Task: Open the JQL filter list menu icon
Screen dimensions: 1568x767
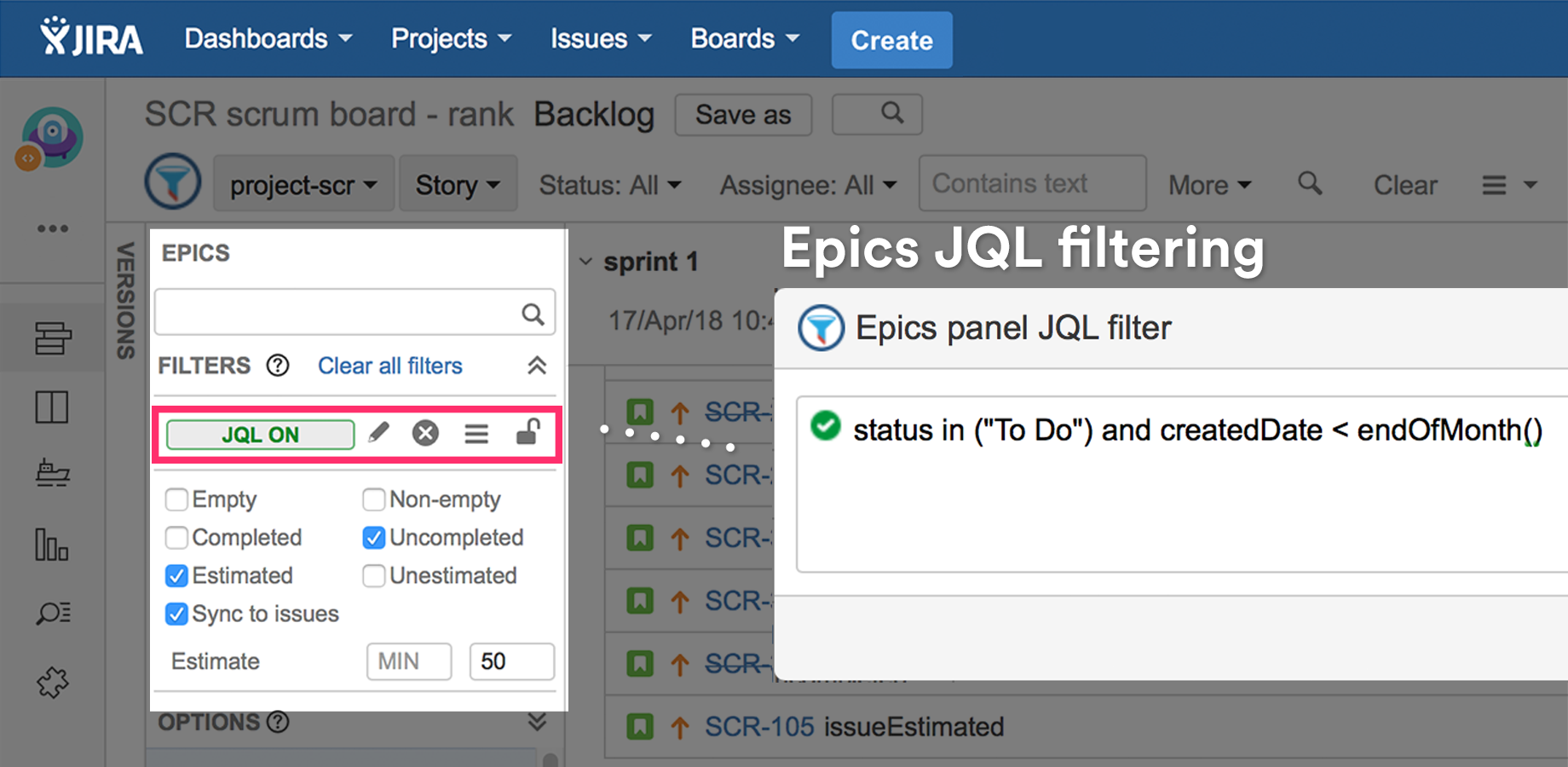Action: 476,435
